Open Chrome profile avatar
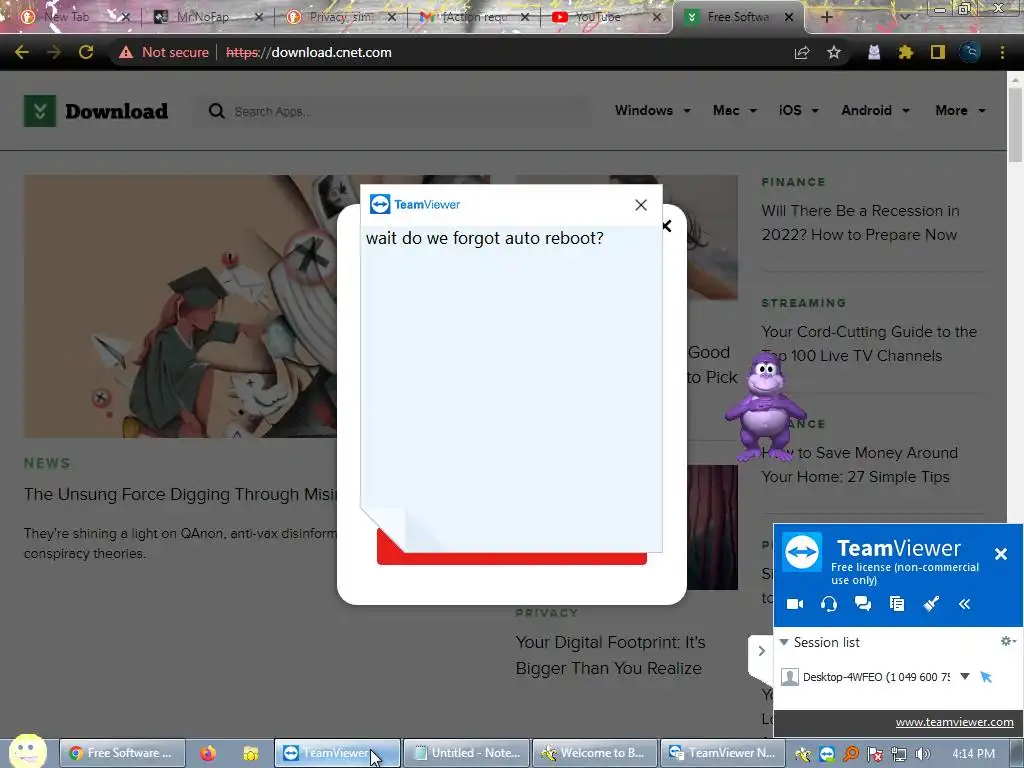Image resolution: width=1024 pixels, height=768 pixels. 970,52
